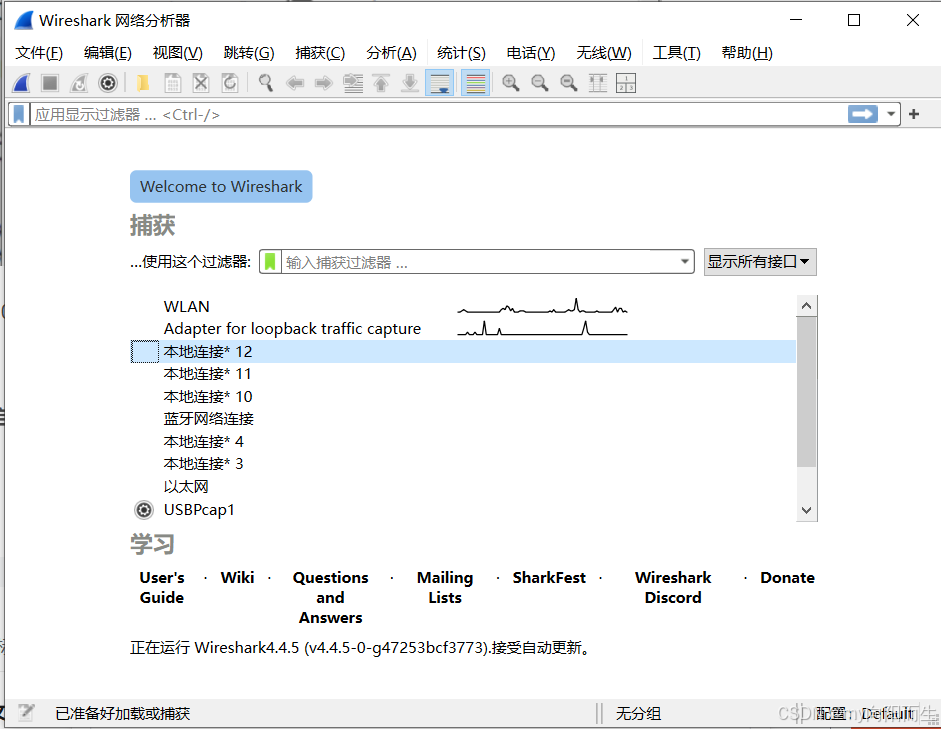Screen dimensions: 941x729
Task: Zoom in main window text
Action: (x=511, y=83)
